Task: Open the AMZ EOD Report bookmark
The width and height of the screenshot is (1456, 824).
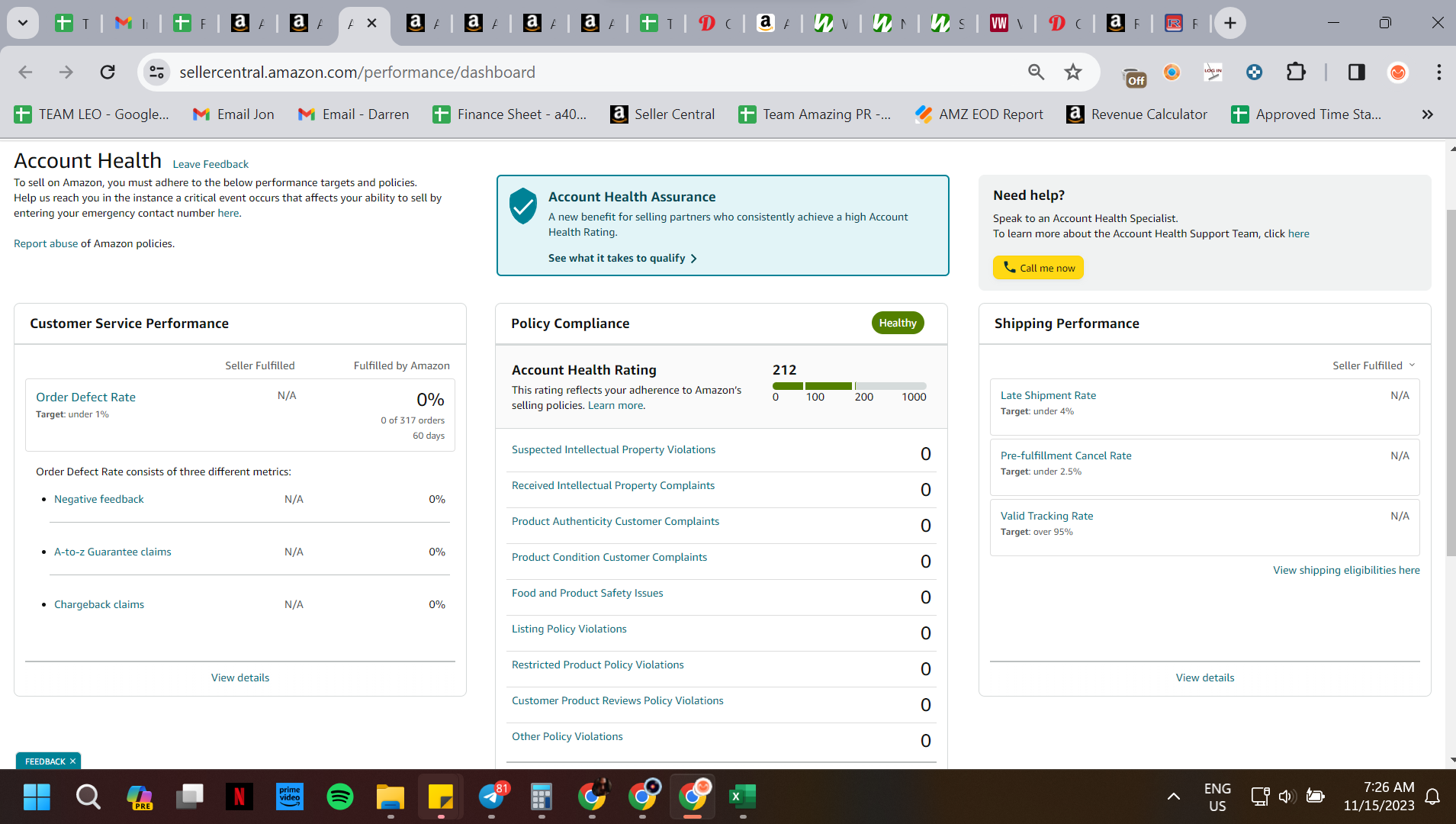Action: tap(979, 114)
